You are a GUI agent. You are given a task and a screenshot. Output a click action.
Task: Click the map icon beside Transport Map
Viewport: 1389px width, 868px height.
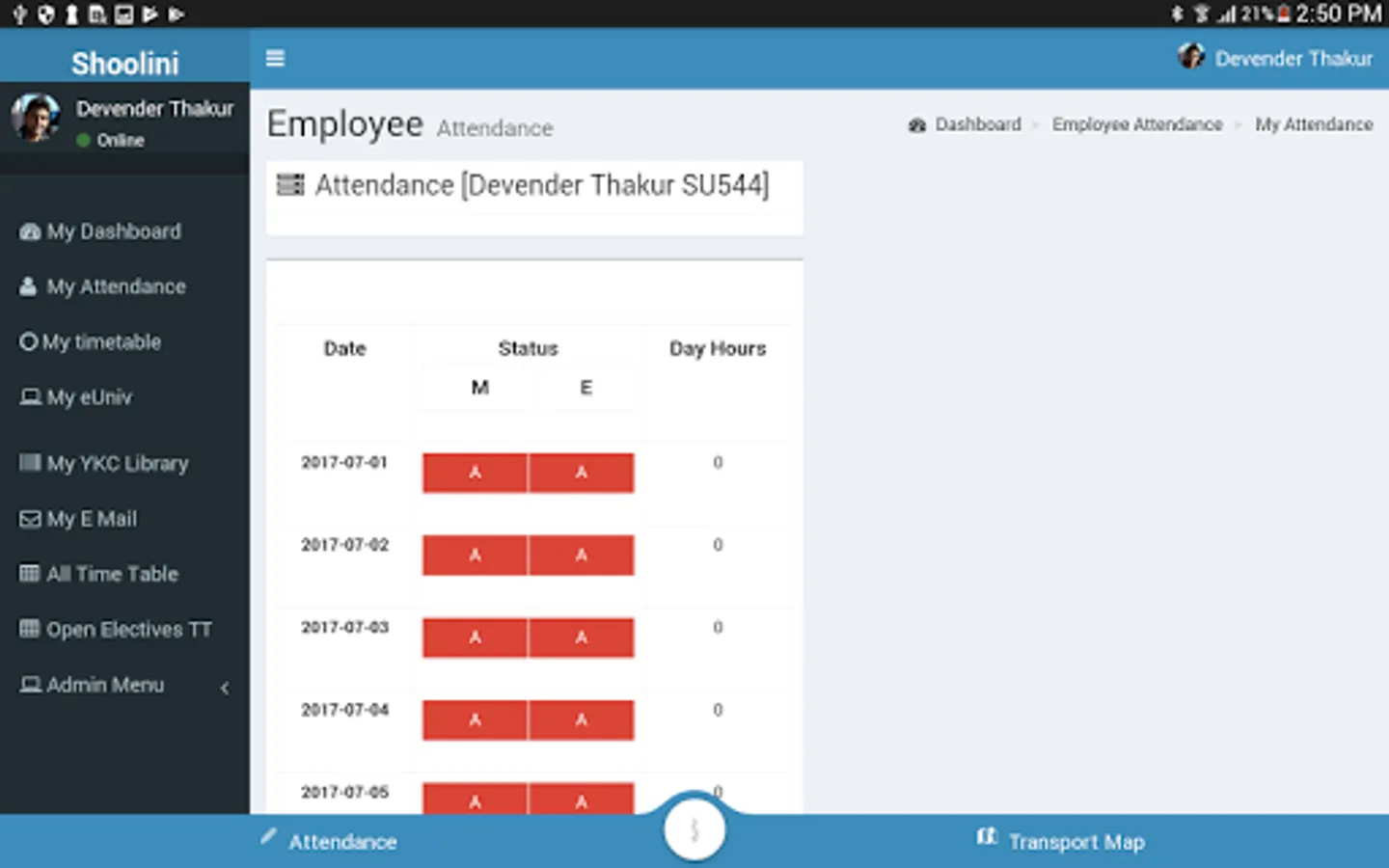(986, 836)
